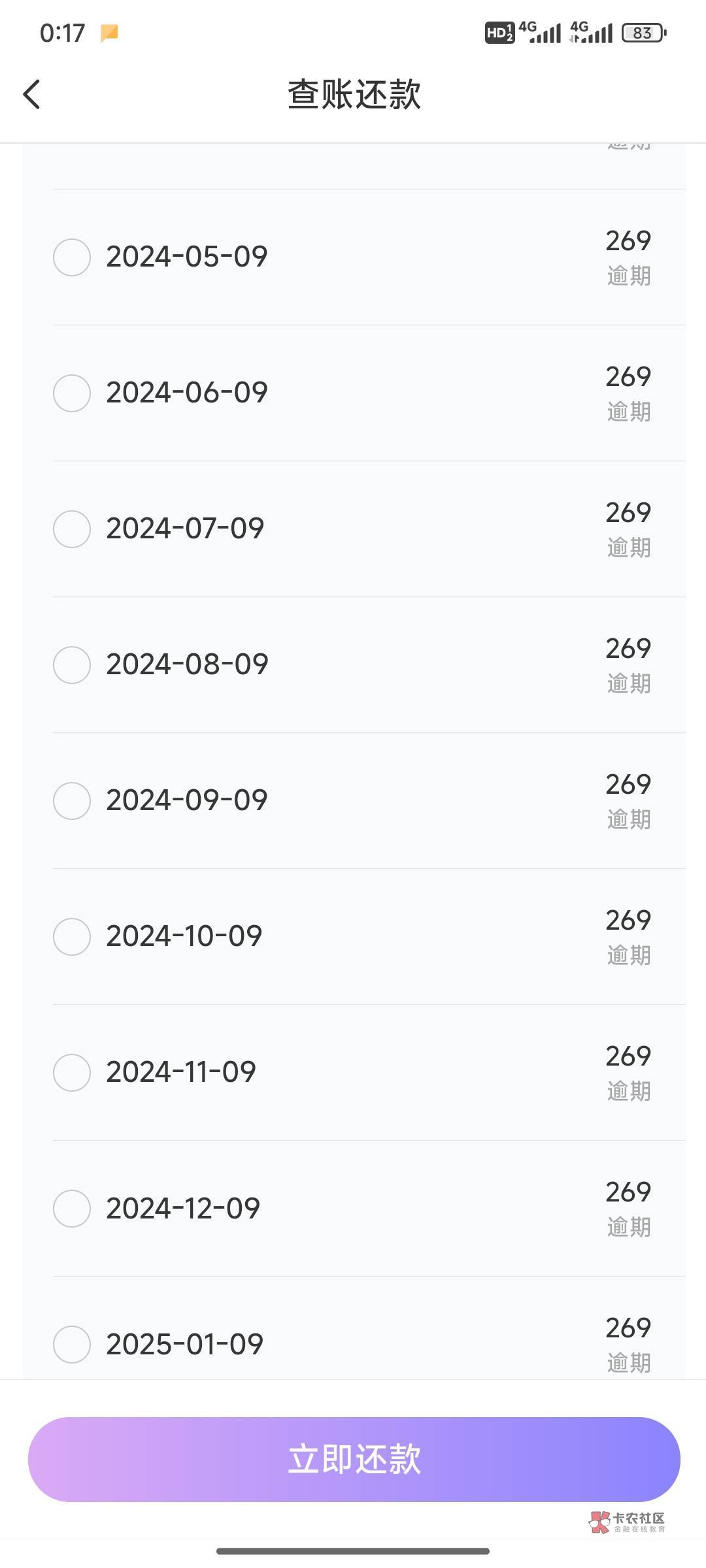Image resolution: width=706 pixels, height=1568 pixels.
Task: Tap the home gesture bar at bottom
Action: 353,1550
